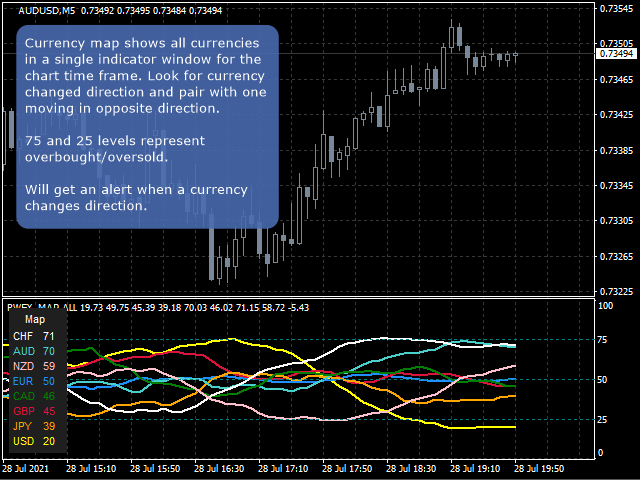
Task: Select the EUR 50 legend row
Action: 34,382
